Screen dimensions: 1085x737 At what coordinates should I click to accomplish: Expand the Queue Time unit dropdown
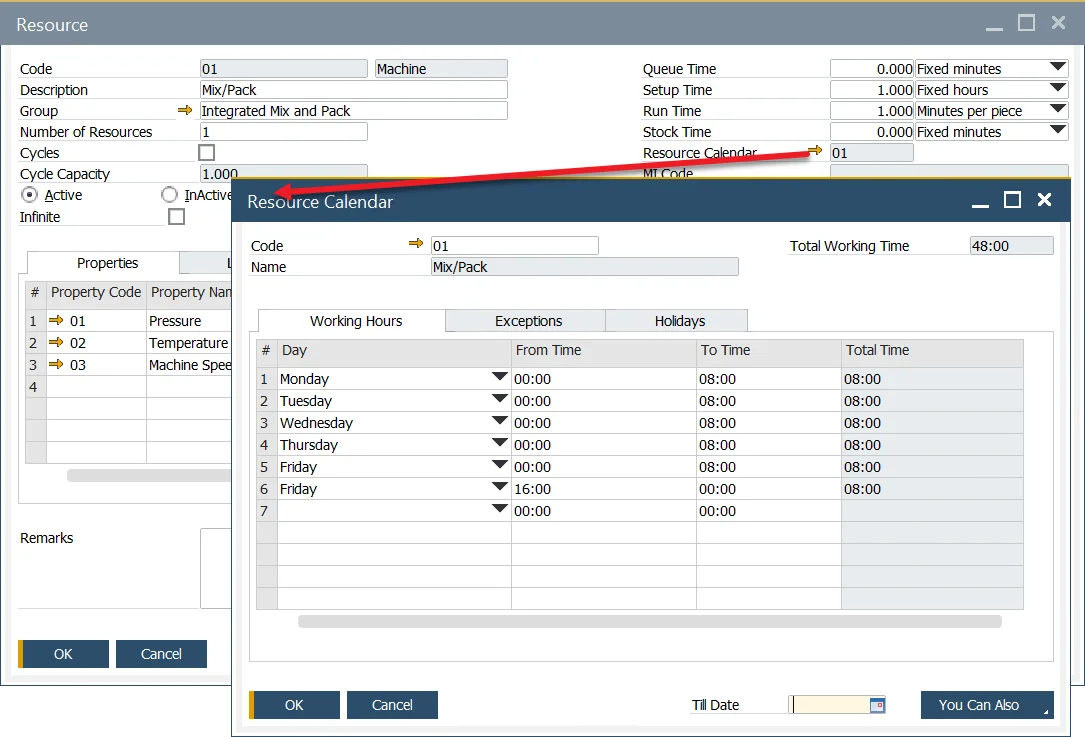(x=1058, y=68)
